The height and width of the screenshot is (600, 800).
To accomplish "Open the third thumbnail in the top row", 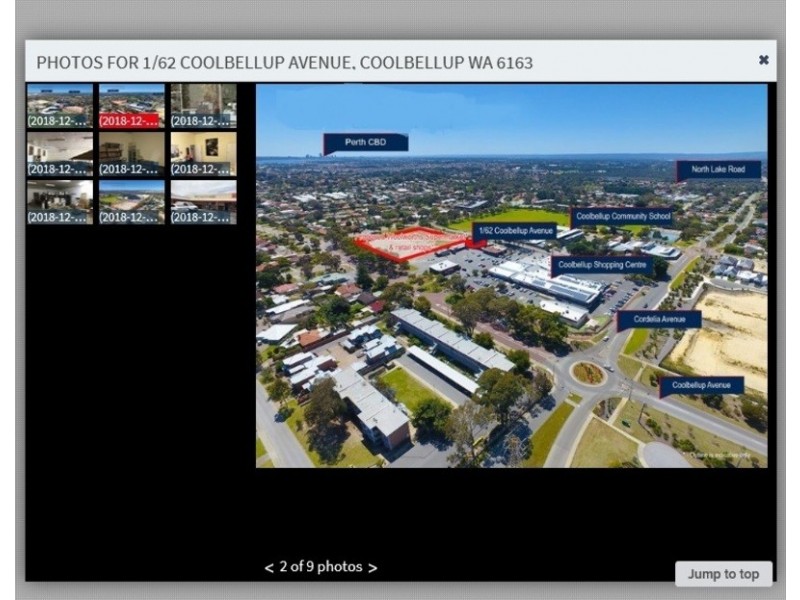I will coord(202,106).
